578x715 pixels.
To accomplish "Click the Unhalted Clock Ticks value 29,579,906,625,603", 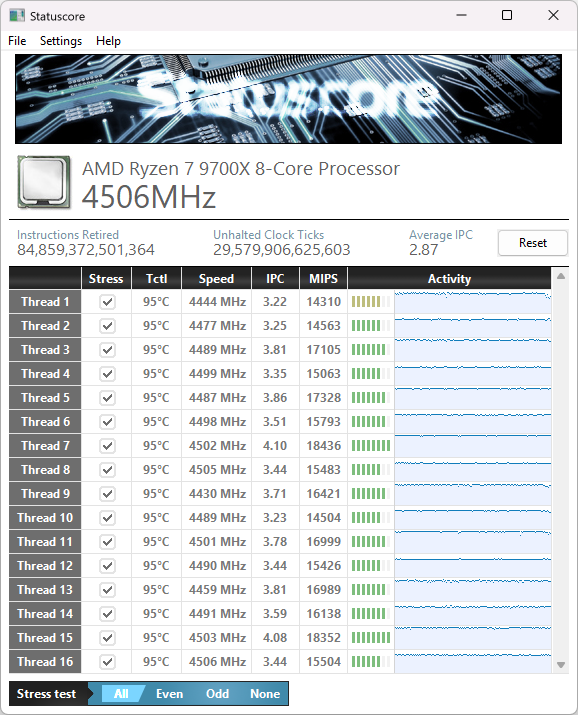I will [x=282, y=250].
